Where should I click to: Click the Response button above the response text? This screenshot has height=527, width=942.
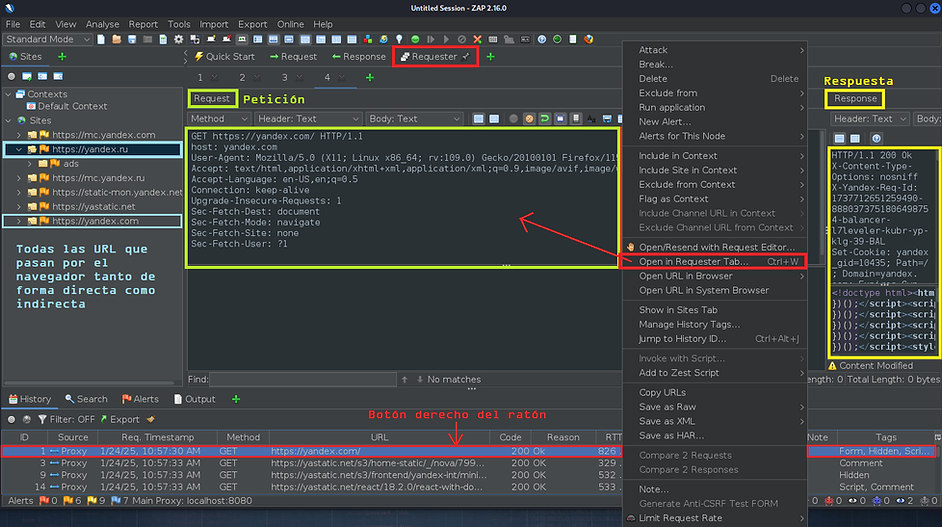(855, 99)
